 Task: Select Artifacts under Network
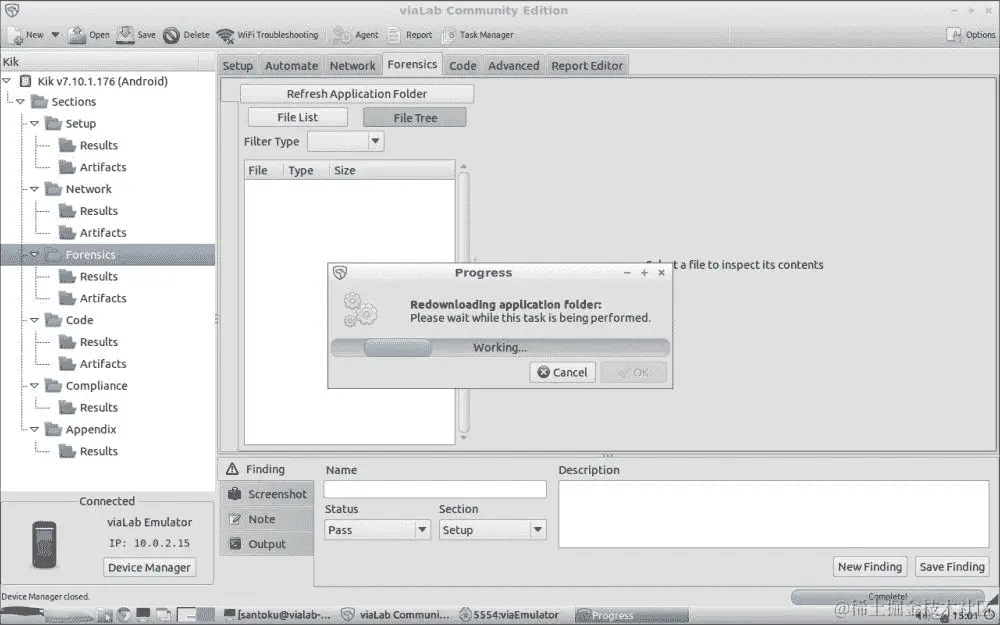tap(103, 233)
